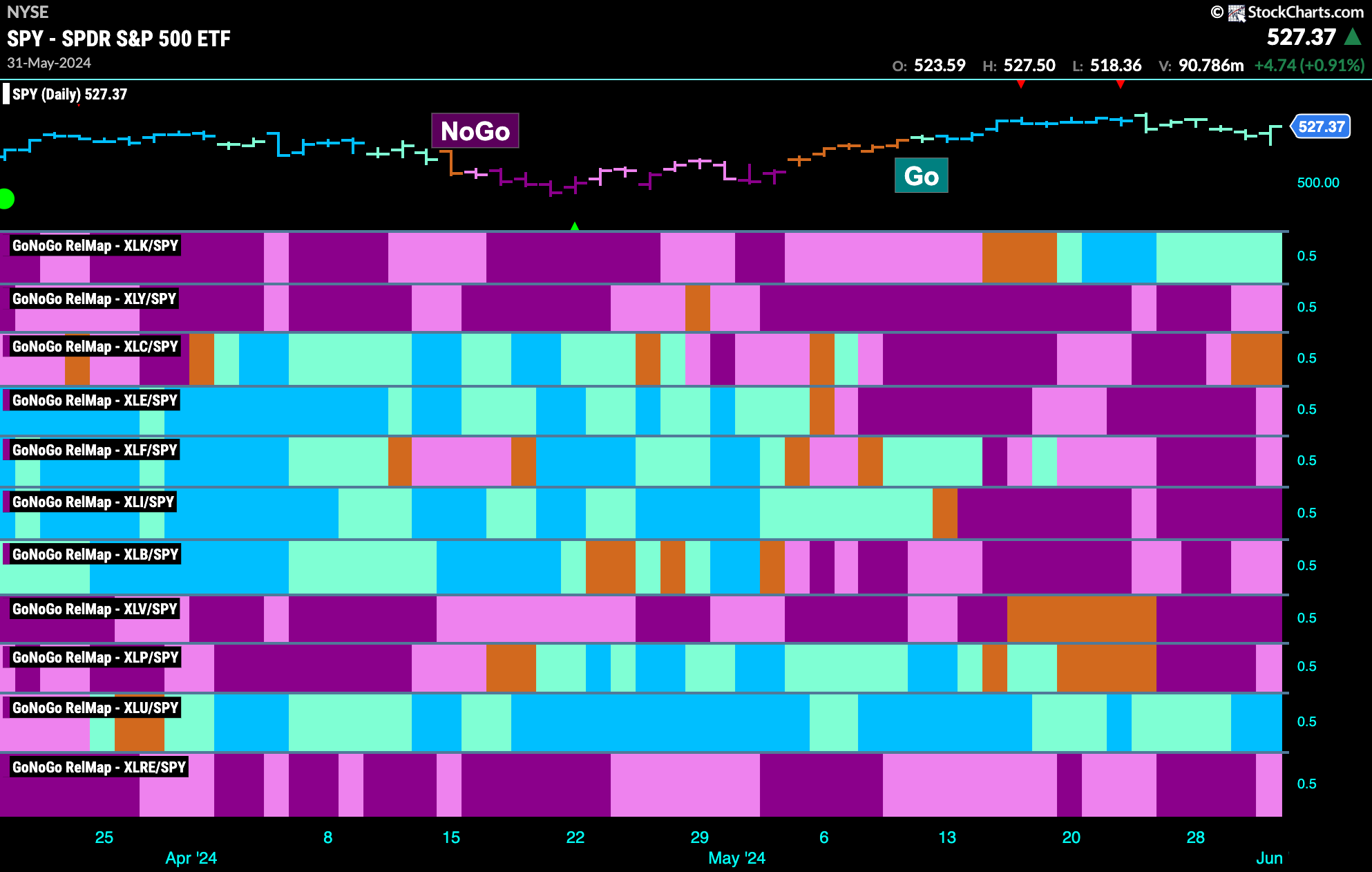
Task: Click the date axis label 15
Action: 451,837
